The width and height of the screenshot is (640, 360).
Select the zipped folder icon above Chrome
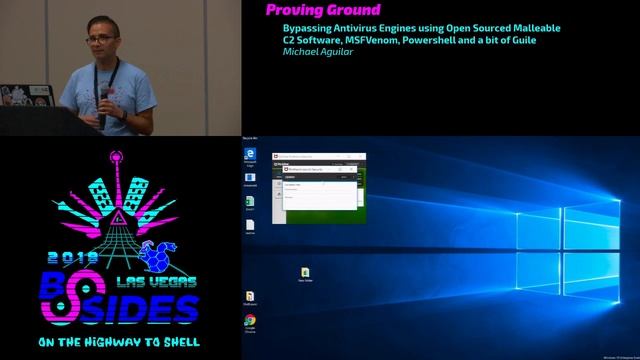[250, 297]
